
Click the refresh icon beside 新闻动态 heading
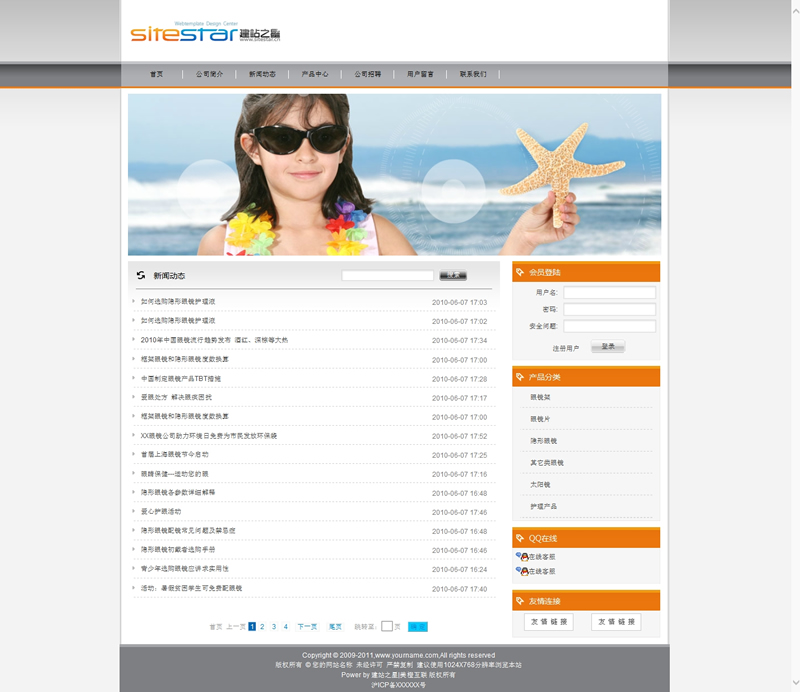[x=141, y=275]
